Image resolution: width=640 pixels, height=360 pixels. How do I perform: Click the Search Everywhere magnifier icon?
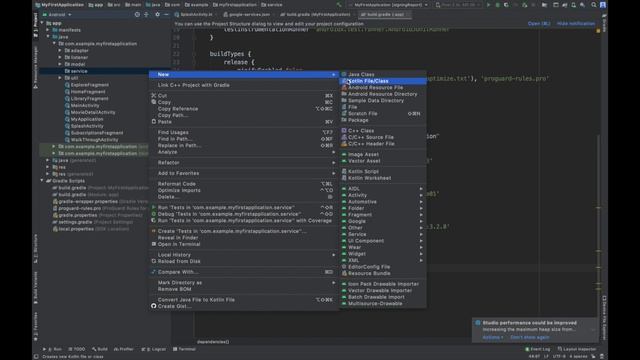coord(594,5)
